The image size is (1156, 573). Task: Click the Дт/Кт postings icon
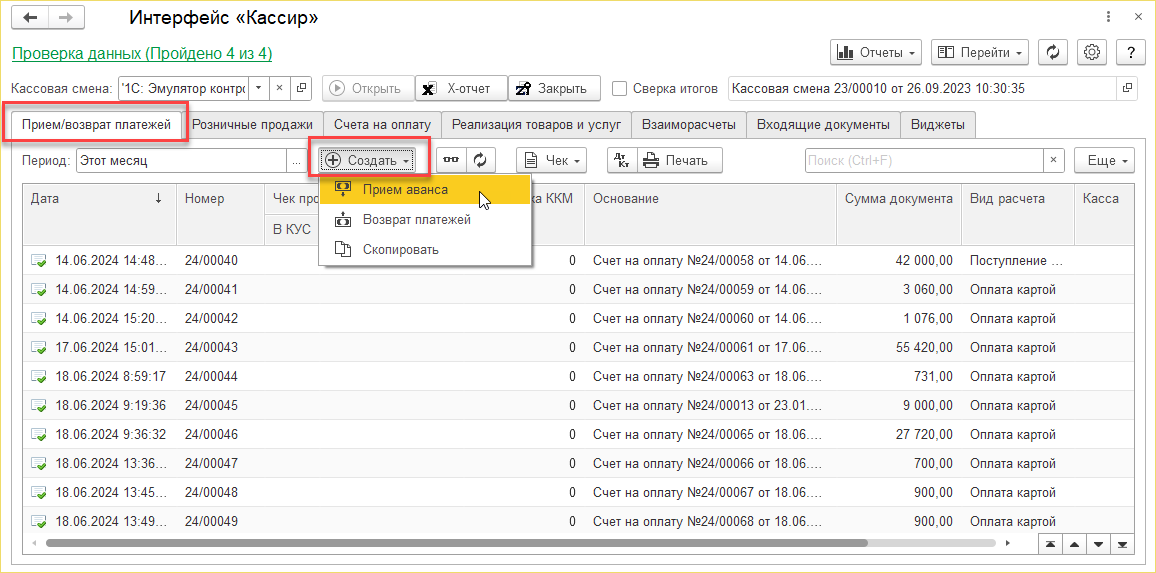(620, 160)
